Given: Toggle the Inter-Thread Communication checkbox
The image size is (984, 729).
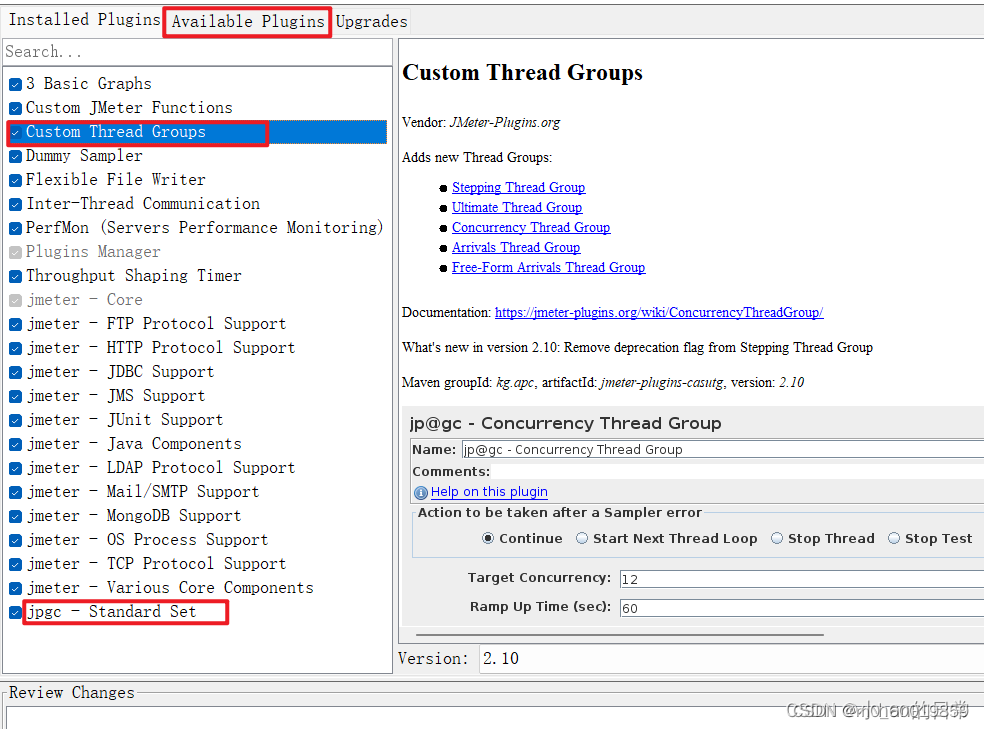Looking at the screenshot, I should coord(16,205).
